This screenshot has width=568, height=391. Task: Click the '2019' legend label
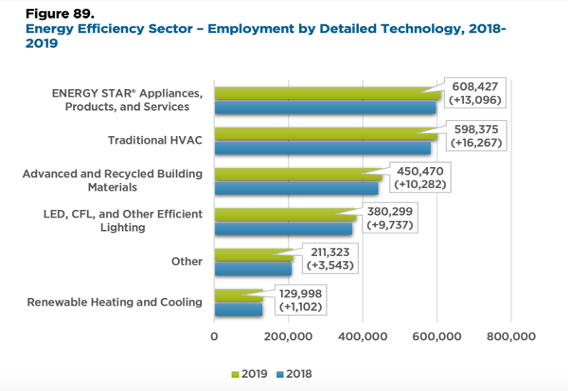[x=254, y=374]
